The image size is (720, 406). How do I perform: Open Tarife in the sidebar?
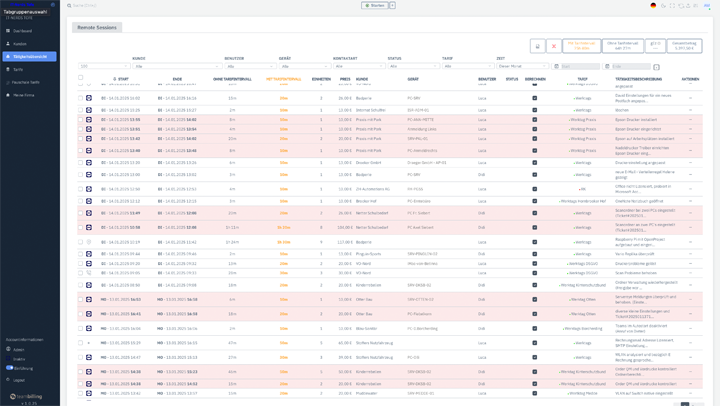[x=18, y=69]
